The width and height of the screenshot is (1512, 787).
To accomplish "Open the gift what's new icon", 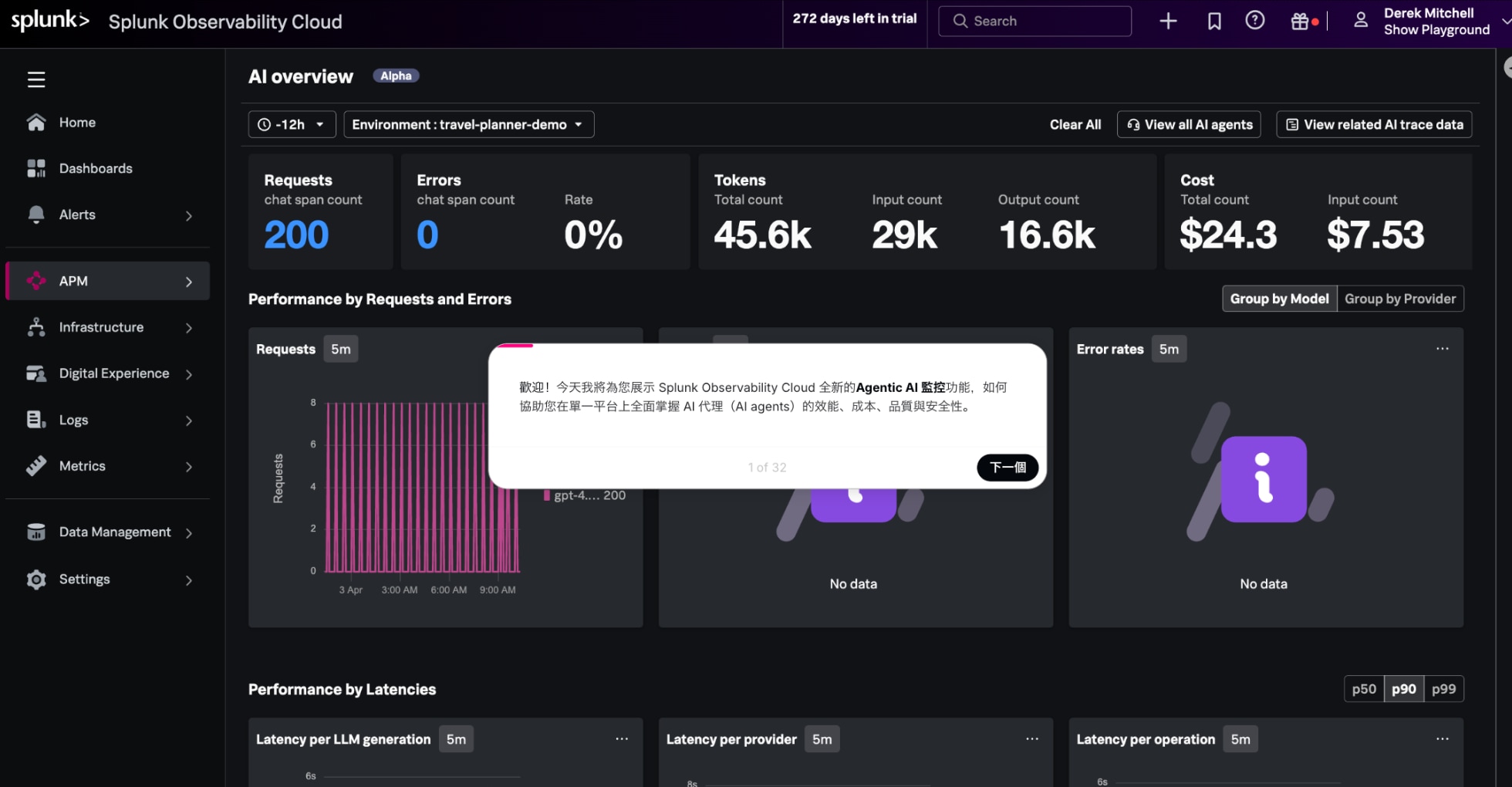I will (x=1301, y=22).
